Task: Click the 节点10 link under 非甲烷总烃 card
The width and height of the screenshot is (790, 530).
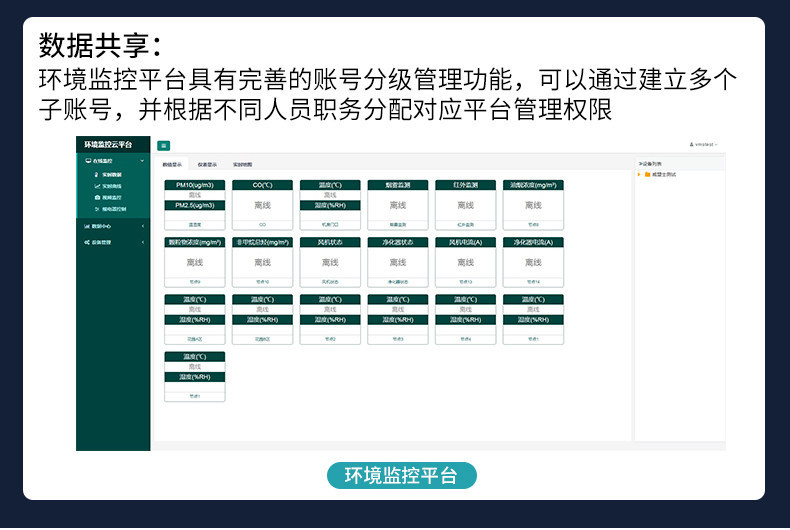Action: pyautogui.click(x=262, y=282)
